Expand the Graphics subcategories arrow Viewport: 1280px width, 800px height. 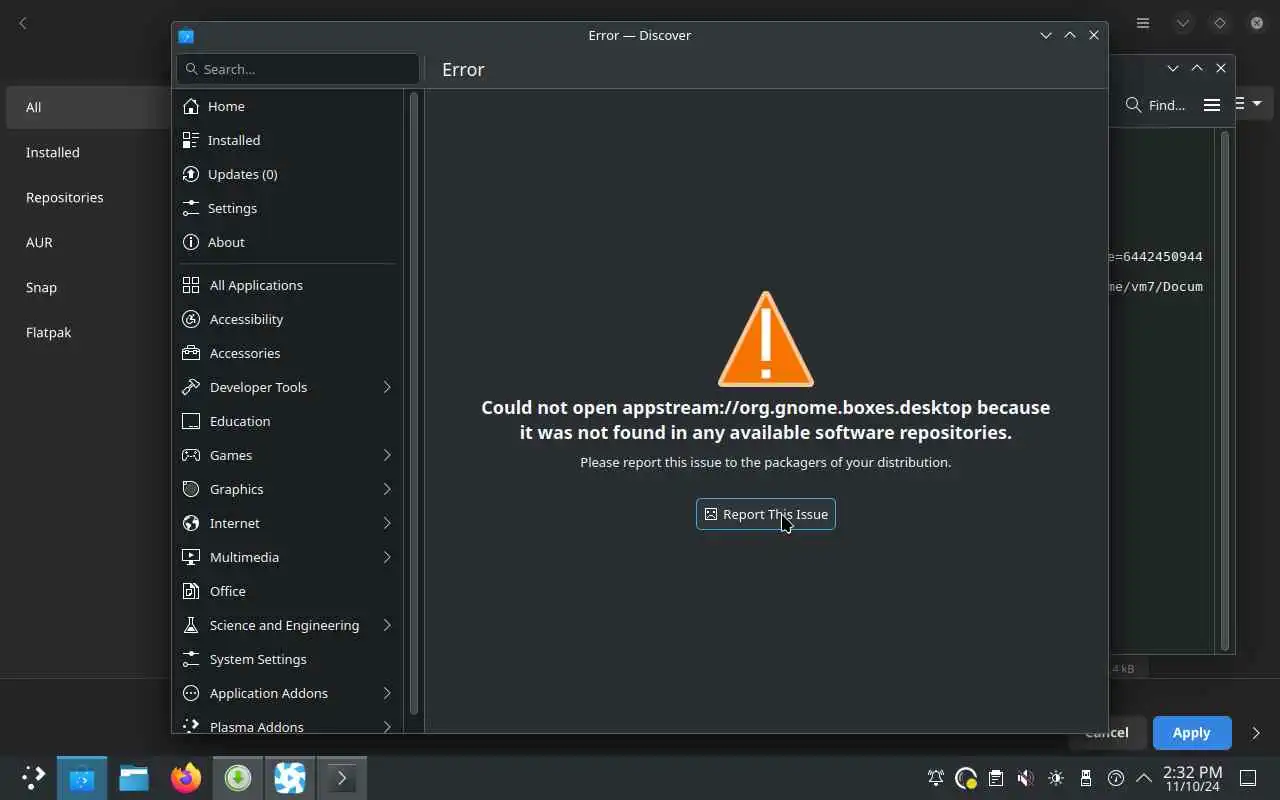click(387, 489)
